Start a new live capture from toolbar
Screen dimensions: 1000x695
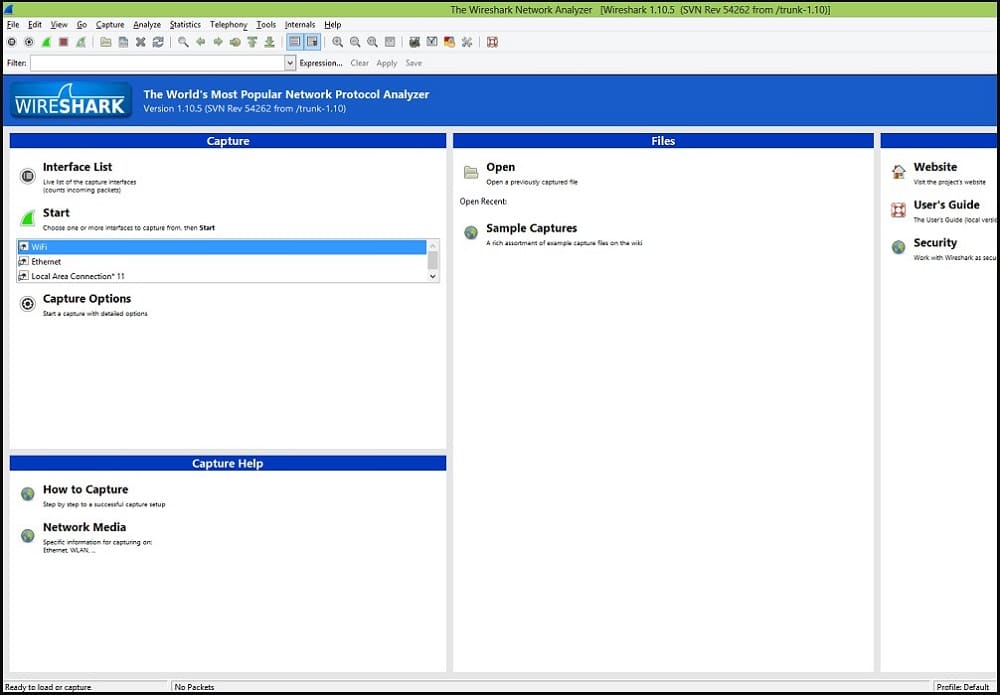pos(46,42)
